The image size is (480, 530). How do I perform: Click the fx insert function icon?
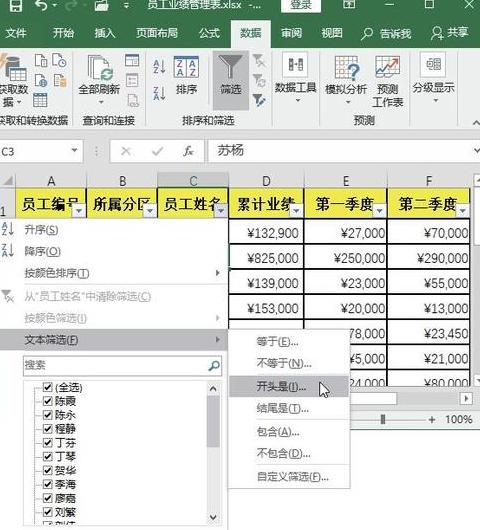pos(188,151)
